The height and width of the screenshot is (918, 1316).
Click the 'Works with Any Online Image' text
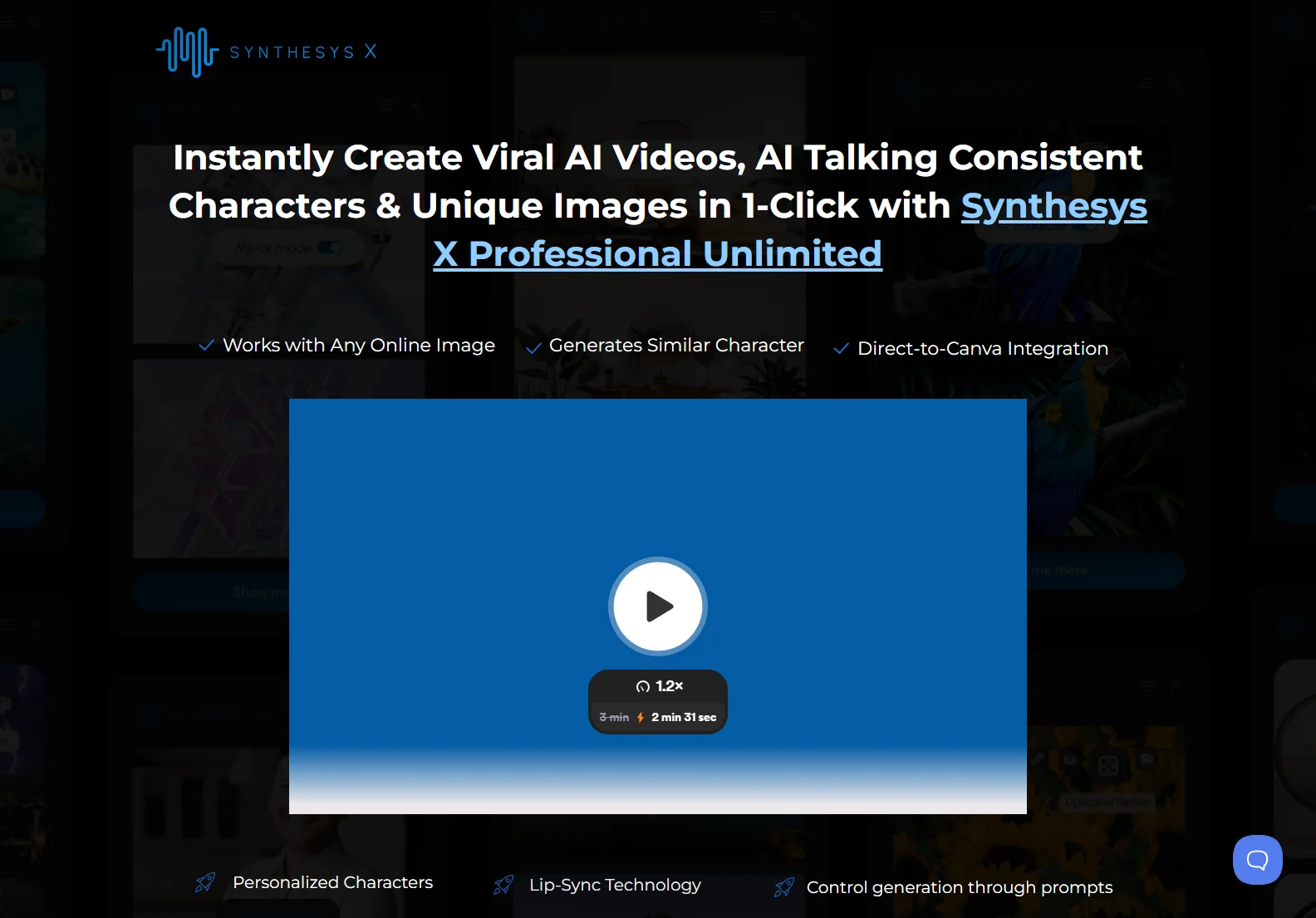[x=359, y=345]
